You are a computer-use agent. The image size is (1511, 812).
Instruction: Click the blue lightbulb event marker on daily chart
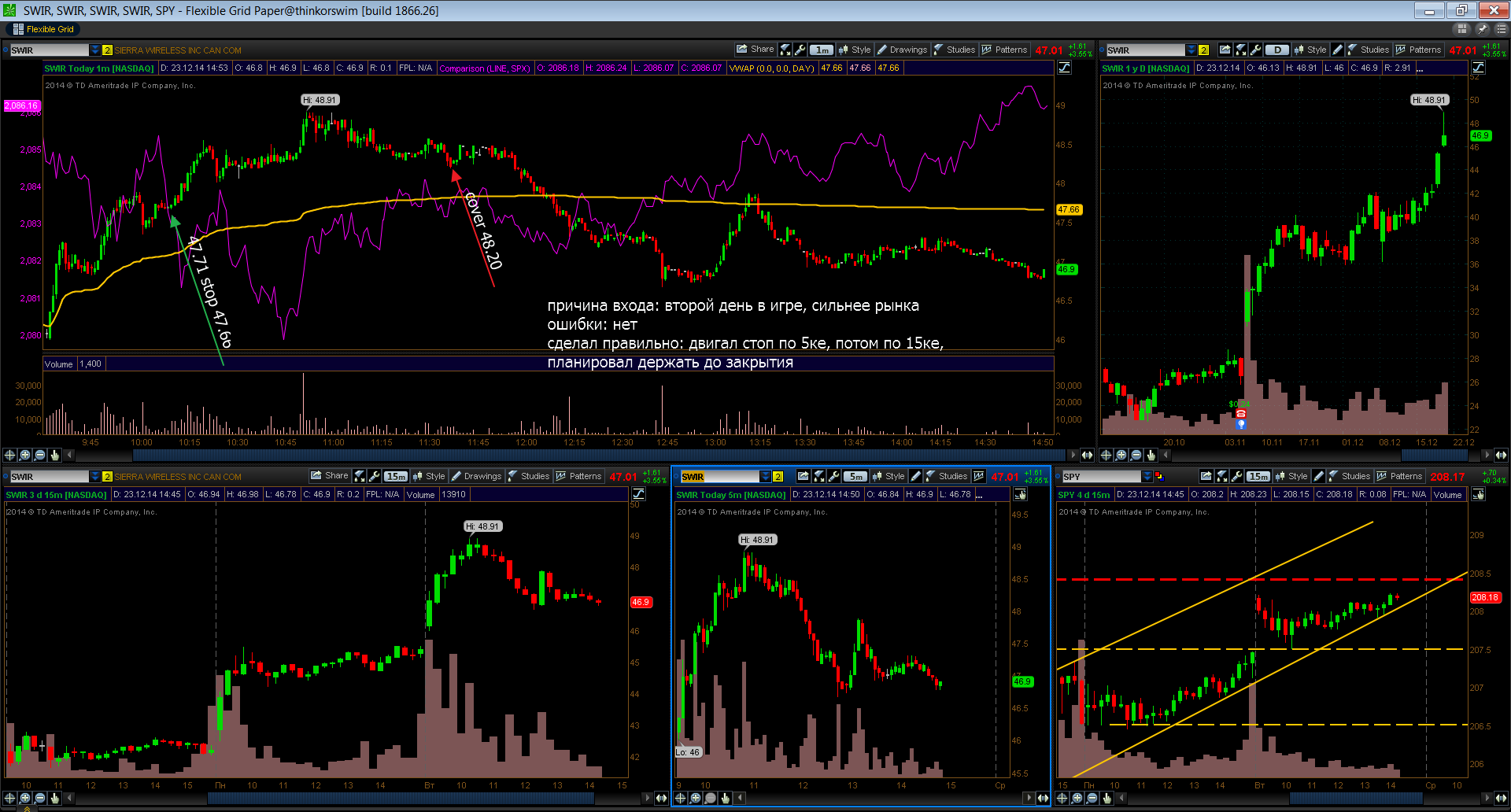[x=1241, y=424]
